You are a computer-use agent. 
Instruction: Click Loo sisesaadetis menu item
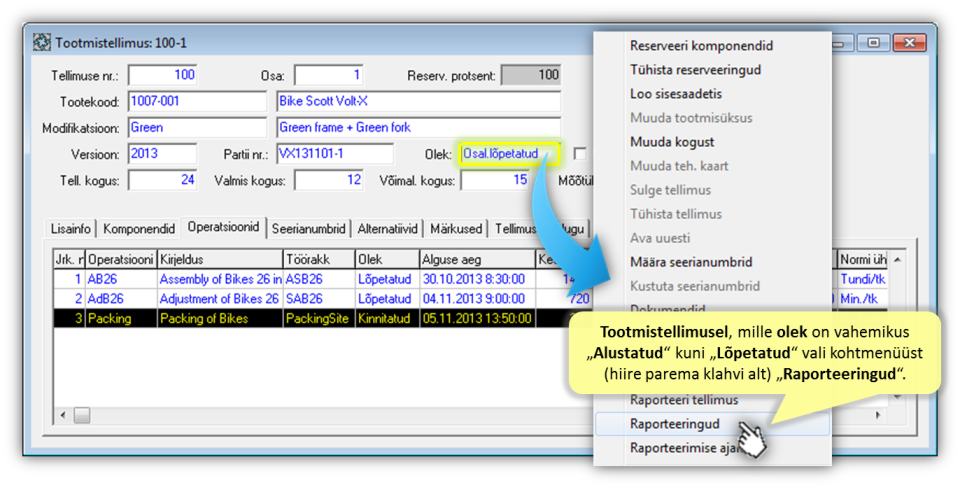[x=676, y=94]
